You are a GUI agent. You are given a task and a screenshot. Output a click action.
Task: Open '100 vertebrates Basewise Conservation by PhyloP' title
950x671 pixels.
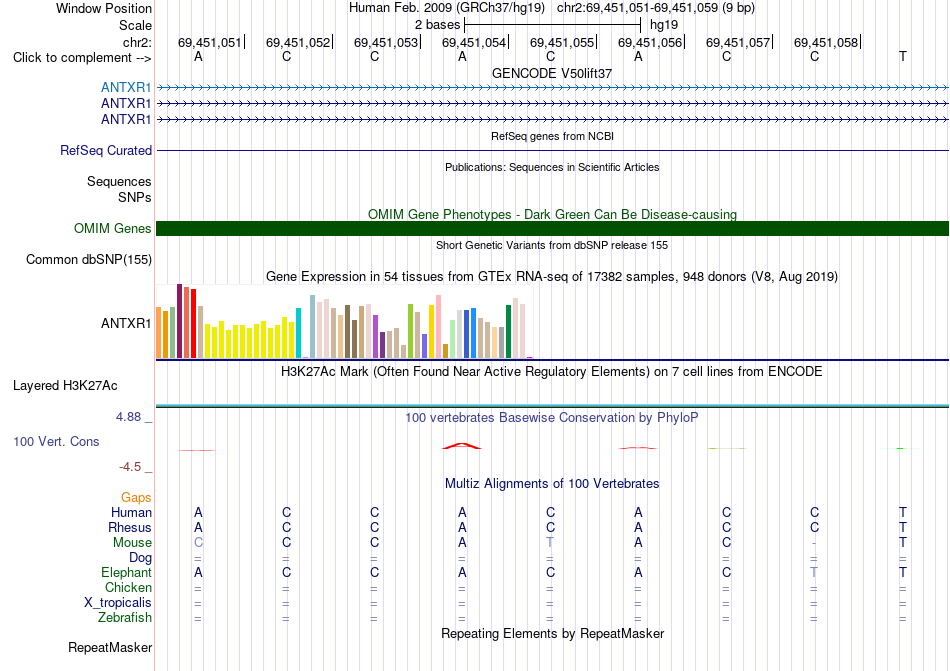point(552,417)
